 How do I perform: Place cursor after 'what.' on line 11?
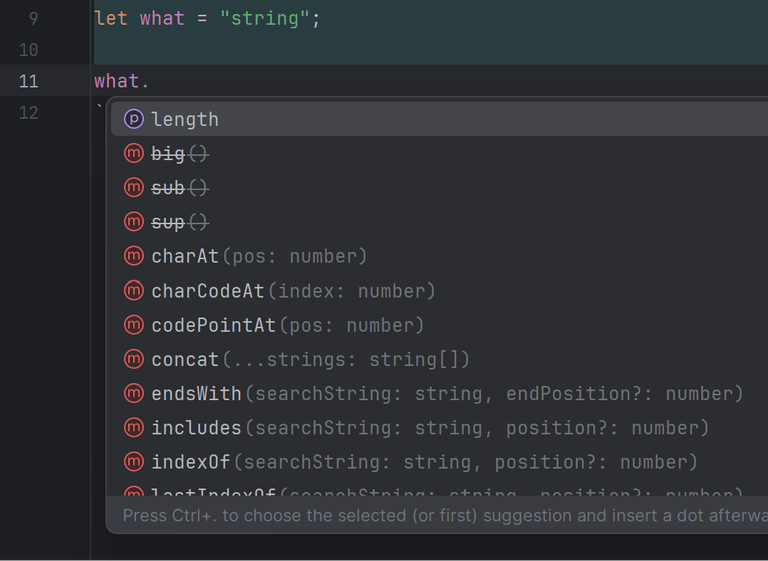(149, 81)
